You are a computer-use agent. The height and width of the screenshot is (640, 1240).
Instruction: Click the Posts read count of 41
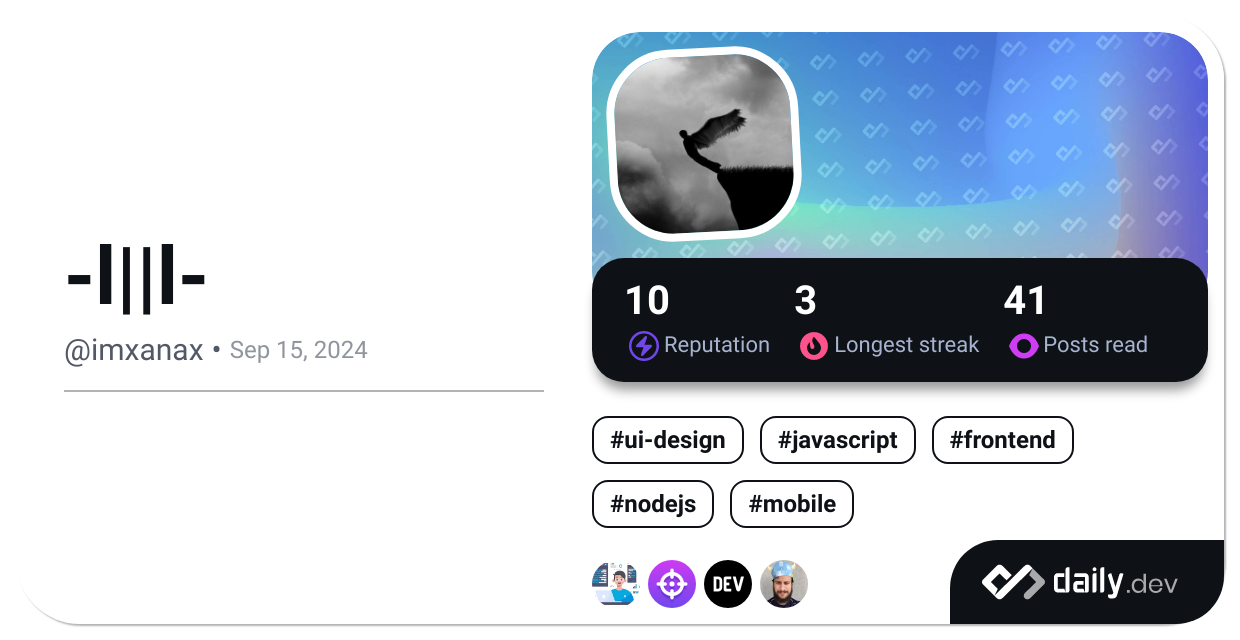pos(1024,301)
